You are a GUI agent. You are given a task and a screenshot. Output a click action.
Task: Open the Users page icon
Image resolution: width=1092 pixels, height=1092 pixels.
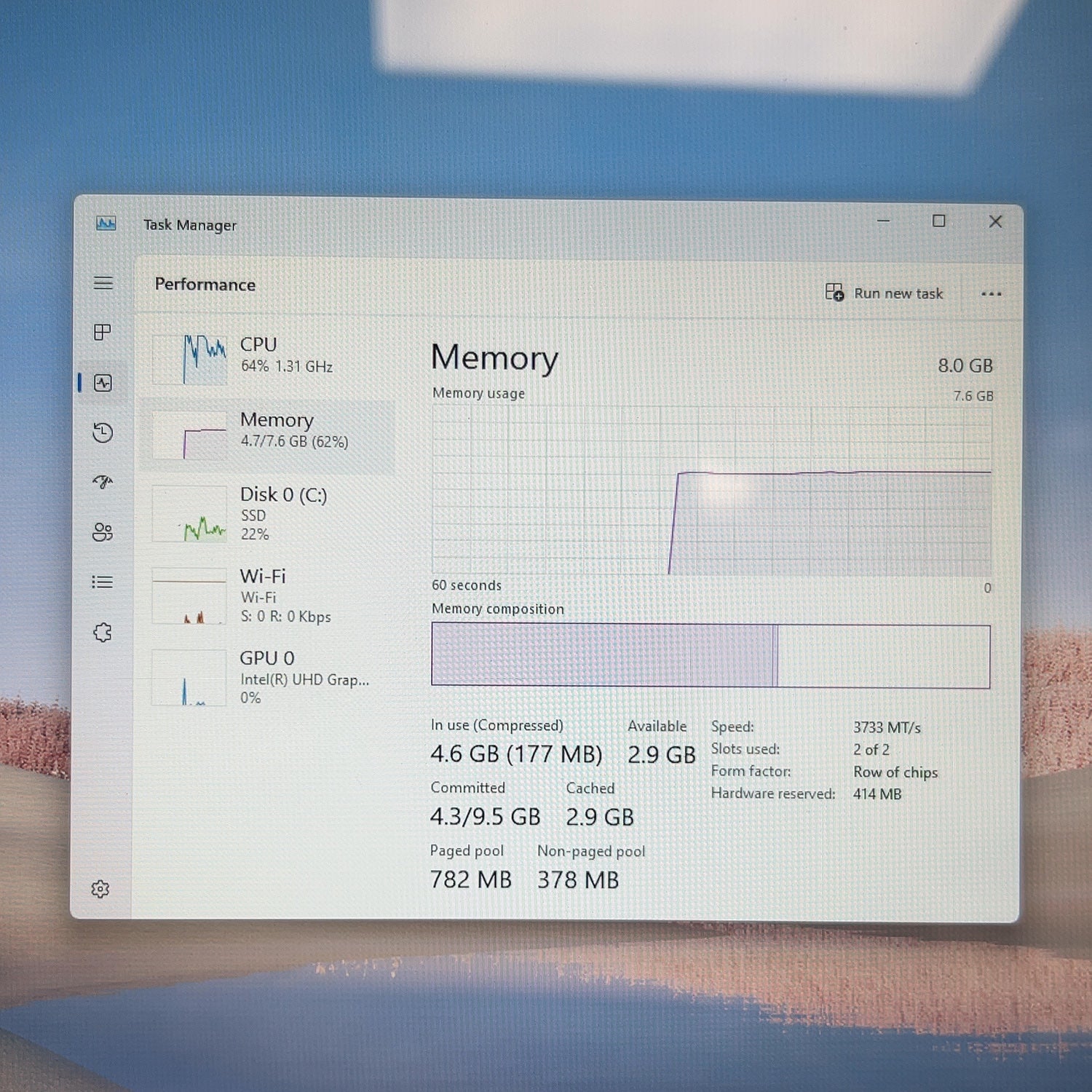click(x=103, y=532)
